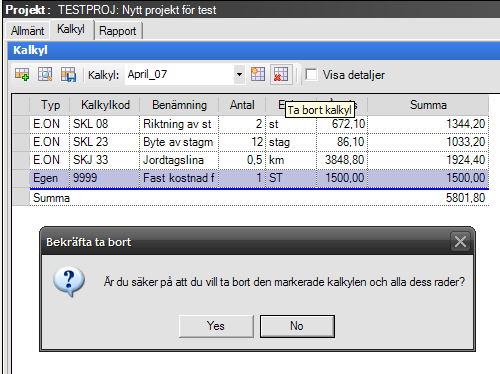Open the Rapport tab

[x=118, y=31]
